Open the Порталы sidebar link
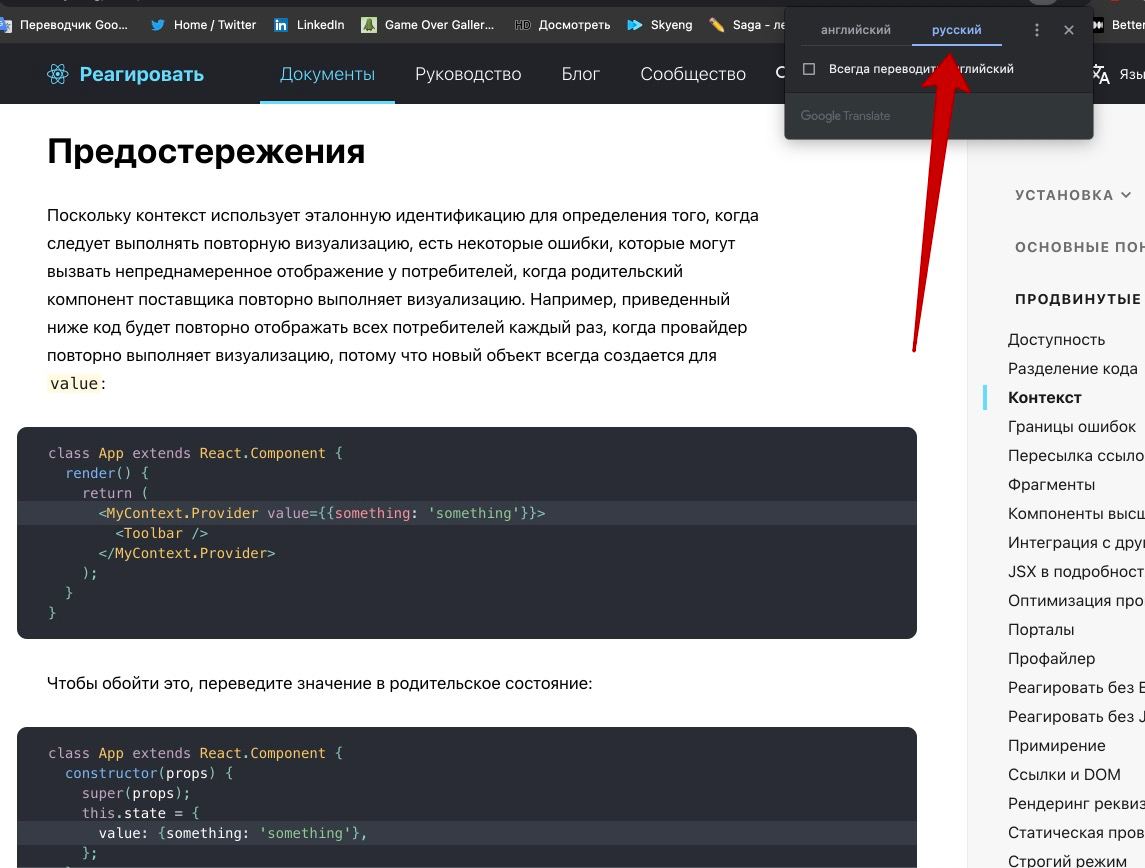The image size is (1145, 868). pyautogui.click(x=1041, y=630)
